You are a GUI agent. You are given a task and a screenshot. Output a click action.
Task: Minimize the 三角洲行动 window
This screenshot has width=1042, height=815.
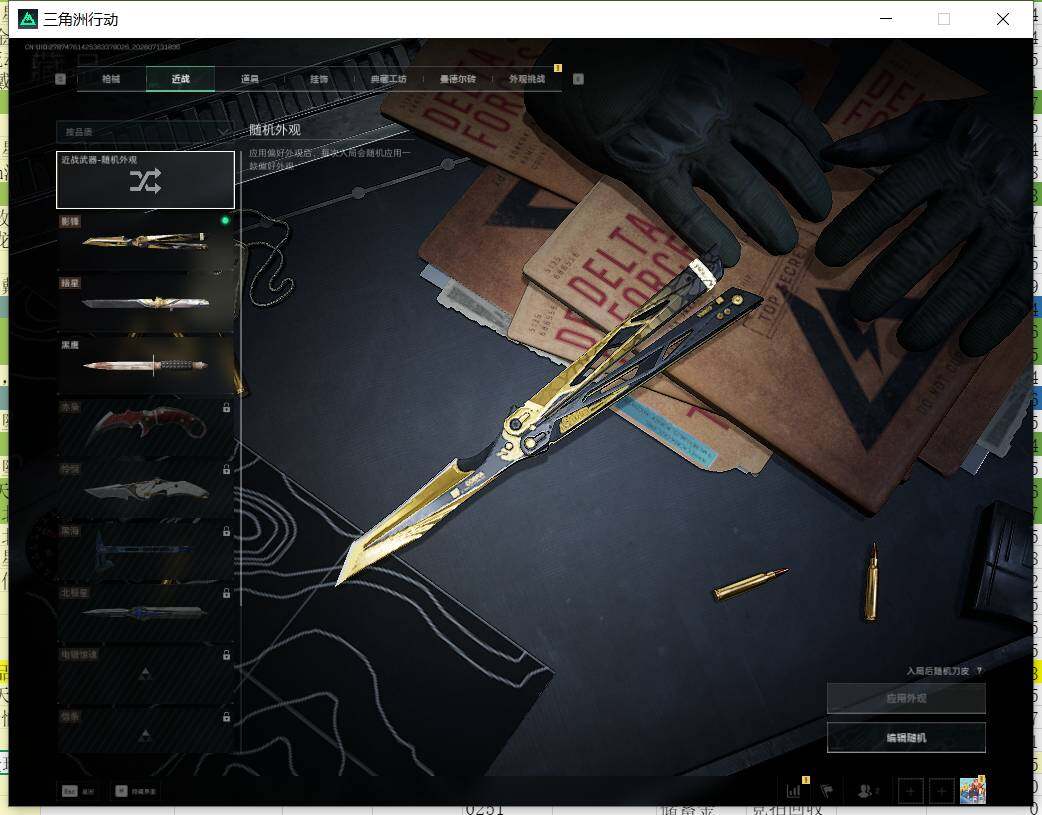pyautogui.click(x=885, y=19)
